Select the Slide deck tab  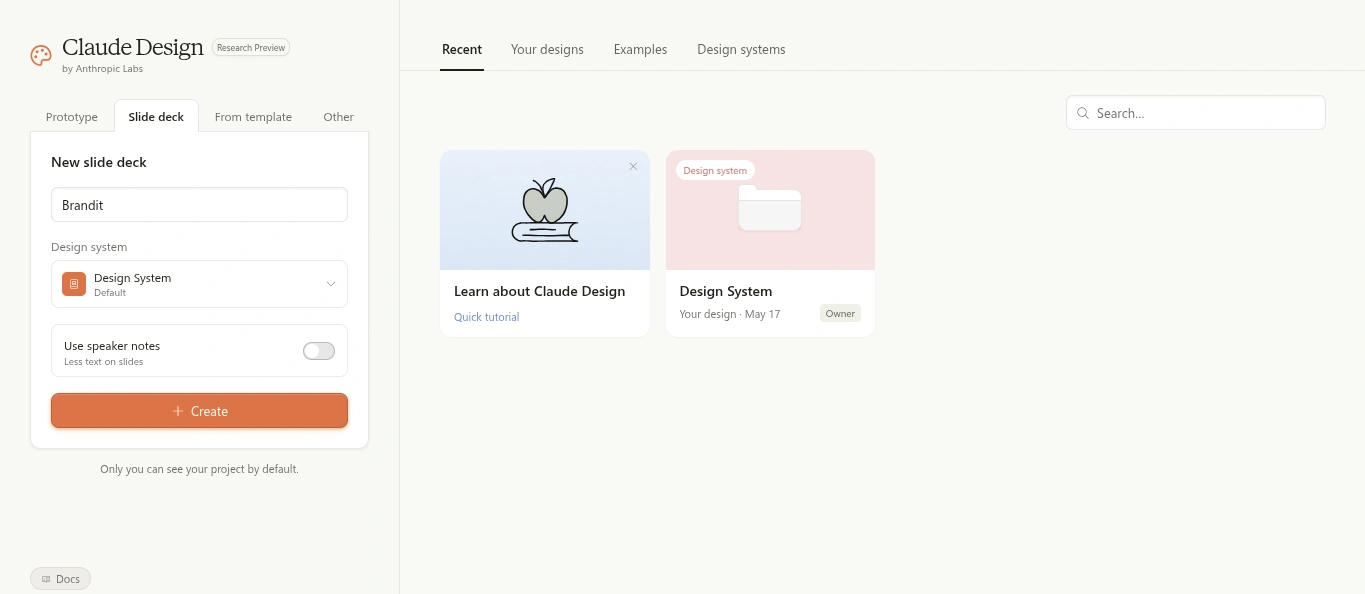(x=156, y=117)
